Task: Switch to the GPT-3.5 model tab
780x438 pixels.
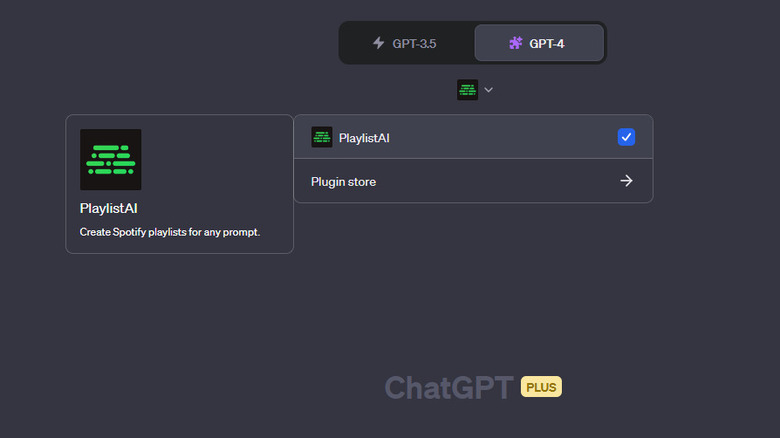Action: coord(404,43)
